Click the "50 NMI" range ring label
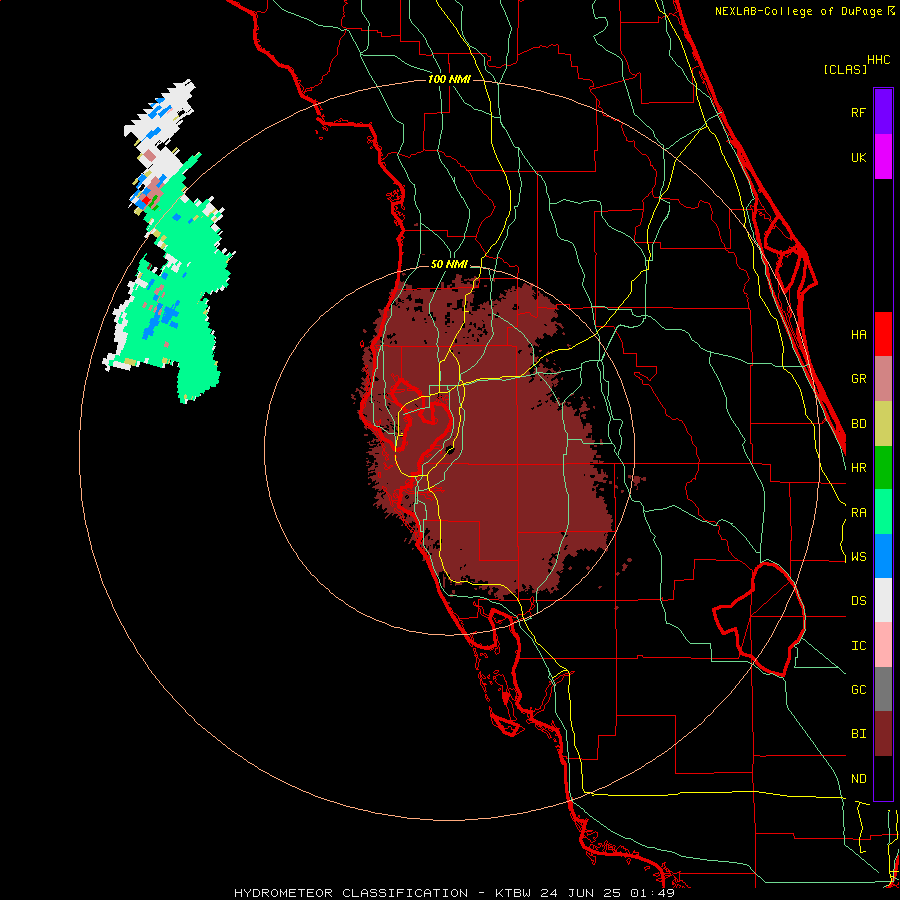This screenshot has width=900, height=900. [449, 265]
